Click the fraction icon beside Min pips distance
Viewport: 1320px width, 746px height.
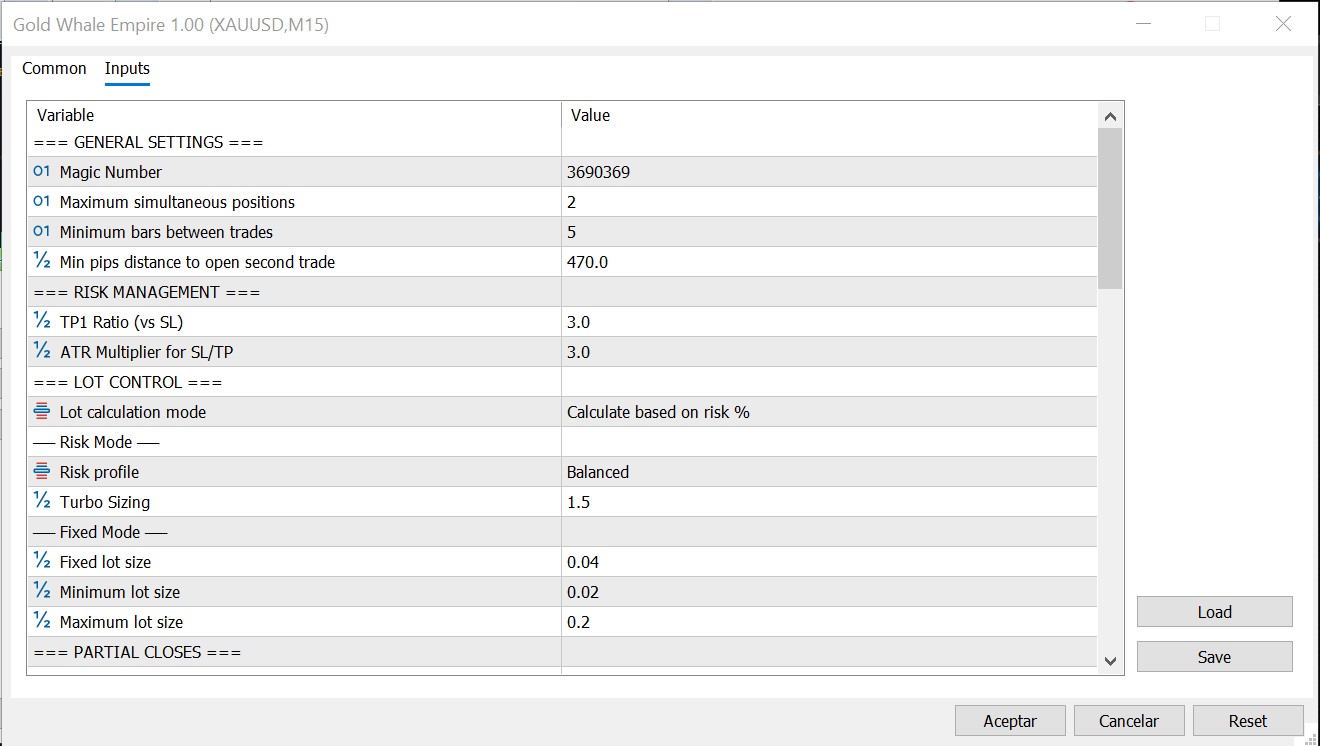[x=40, y=261]
